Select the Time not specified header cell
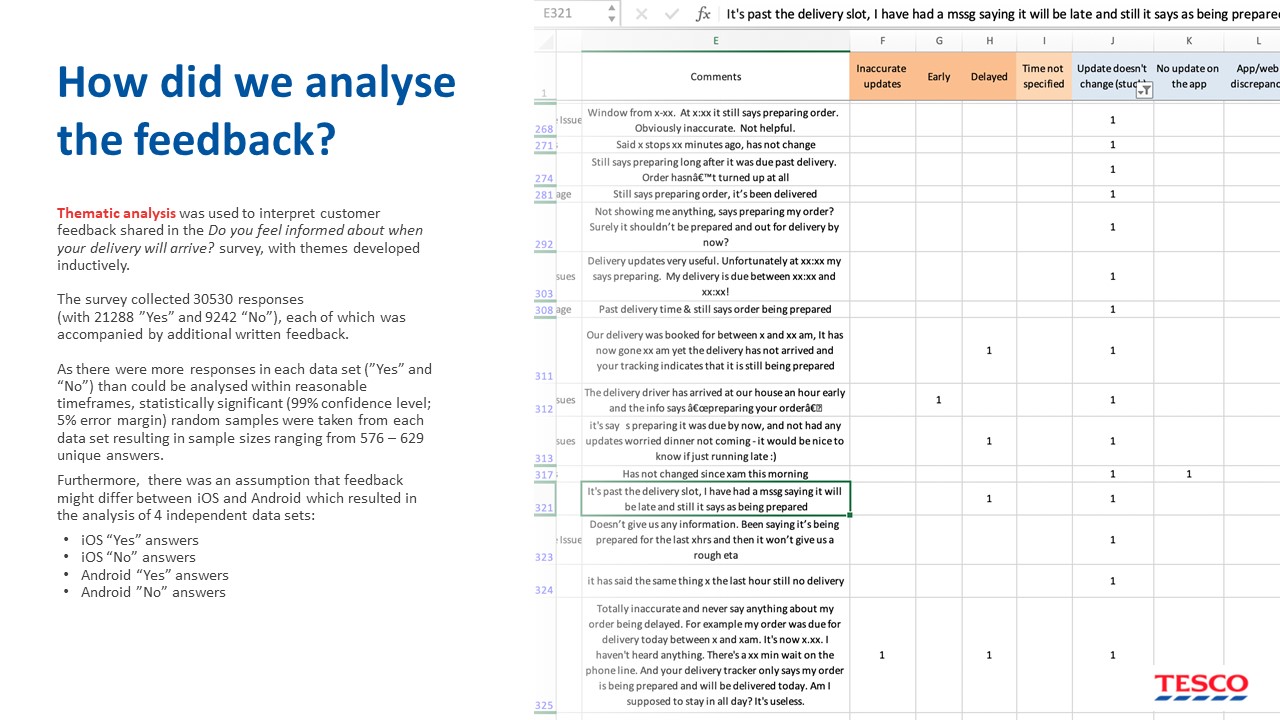This screenshot has width=1280, height=720. (1044, 76)
